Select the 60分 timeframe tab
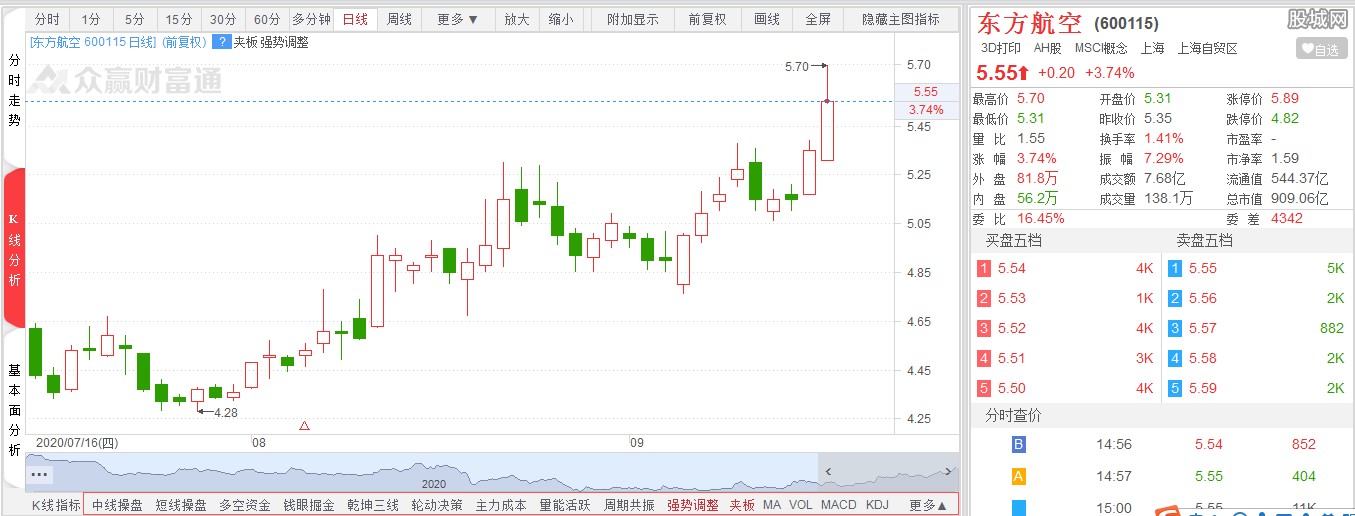 click(x=267, y=19)
